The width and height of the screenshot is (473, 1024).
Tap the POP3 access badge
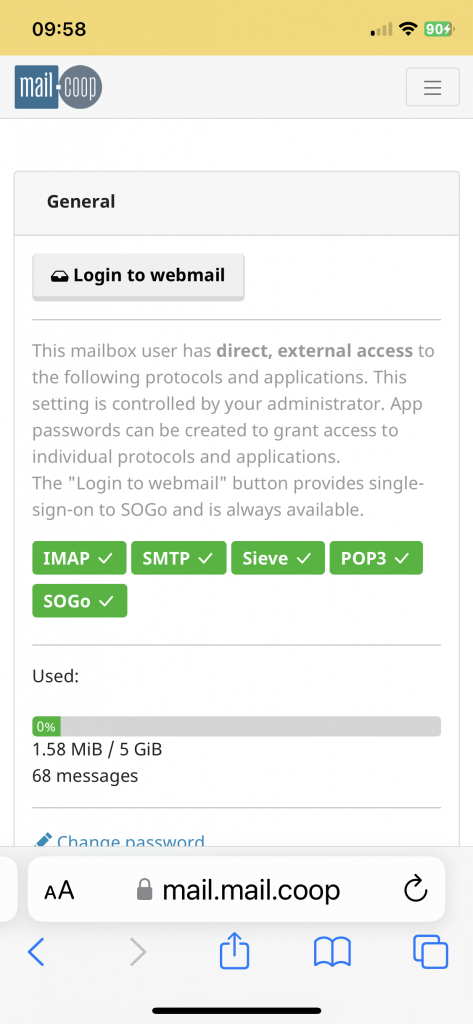[x=376, y=558]
